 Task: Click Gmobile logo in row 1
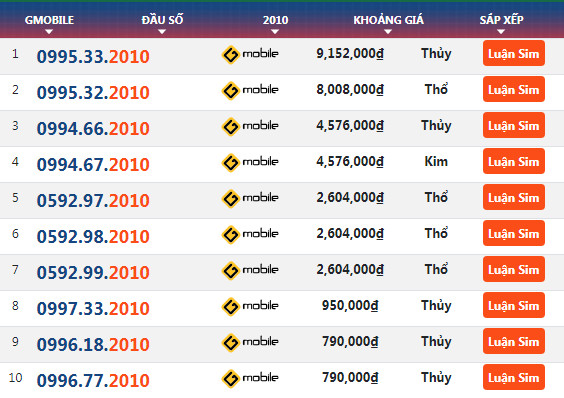coord(250,55)
